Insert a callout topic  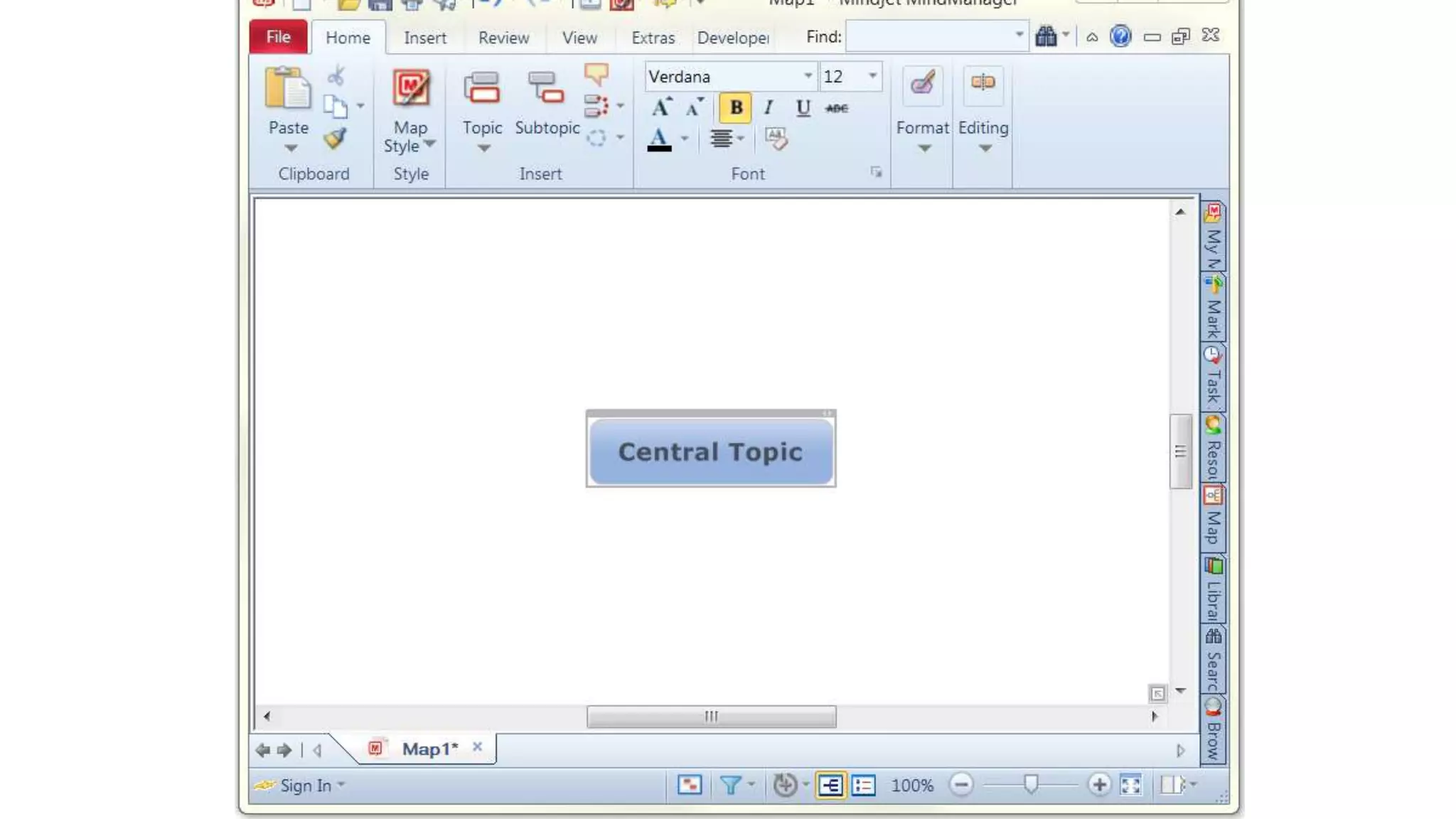pyautogui.click(x=596, y=74)
